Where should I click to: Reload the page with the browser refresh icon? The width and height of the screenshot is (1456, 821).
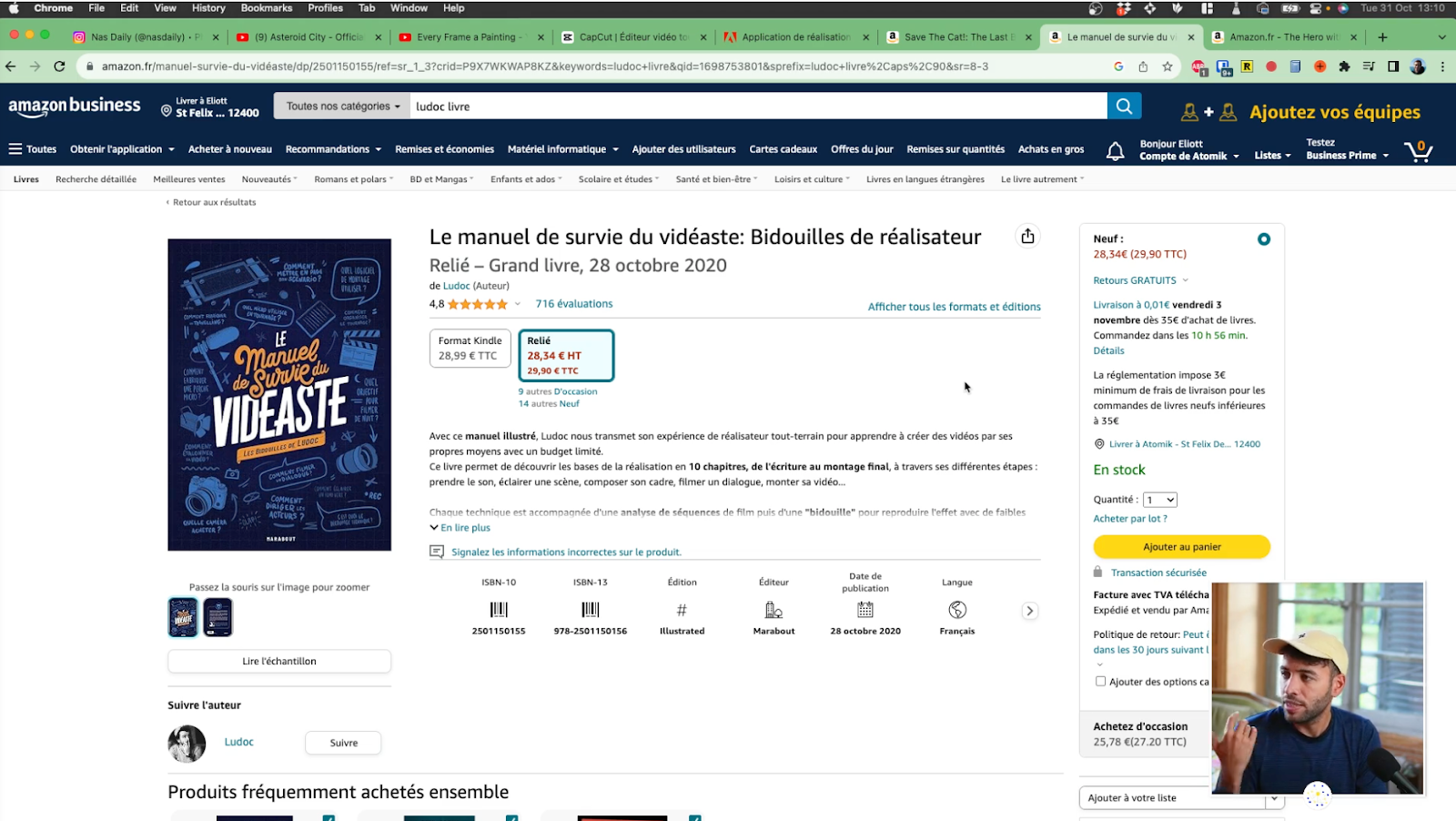(x=59, y=66)
